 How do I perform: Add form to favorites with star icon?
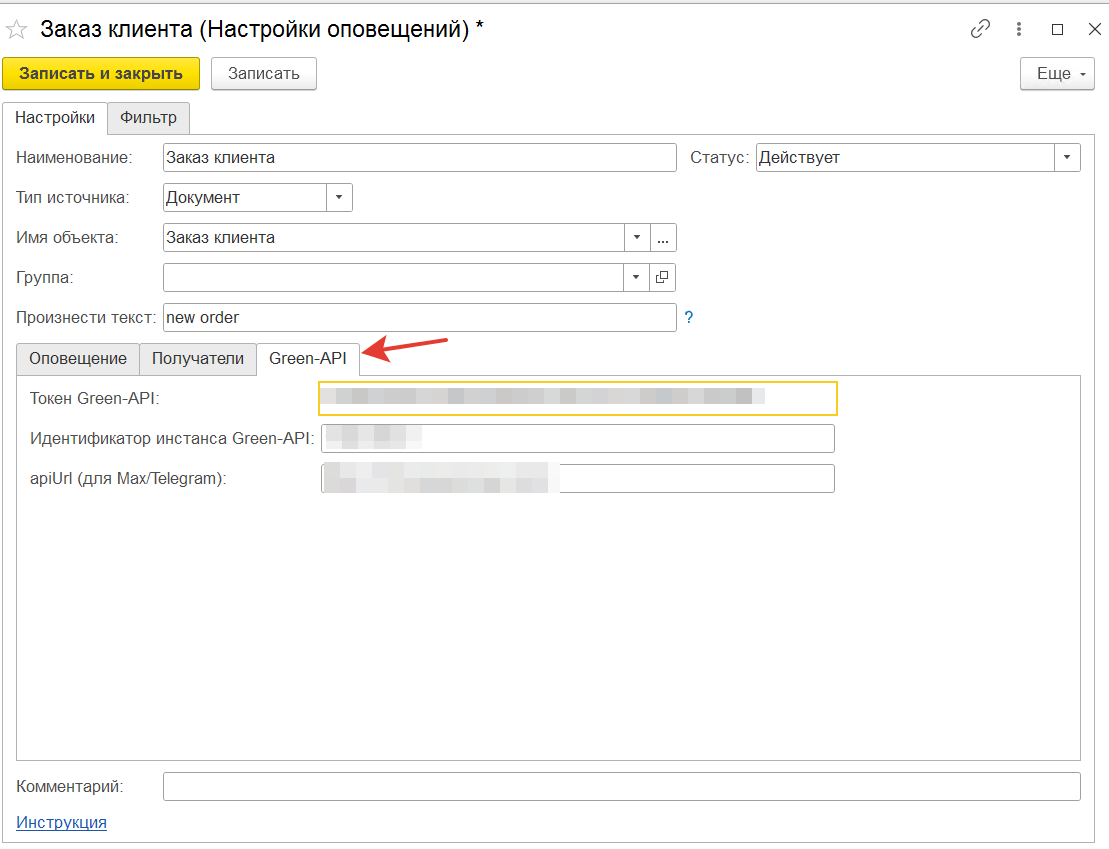(16, 29)
